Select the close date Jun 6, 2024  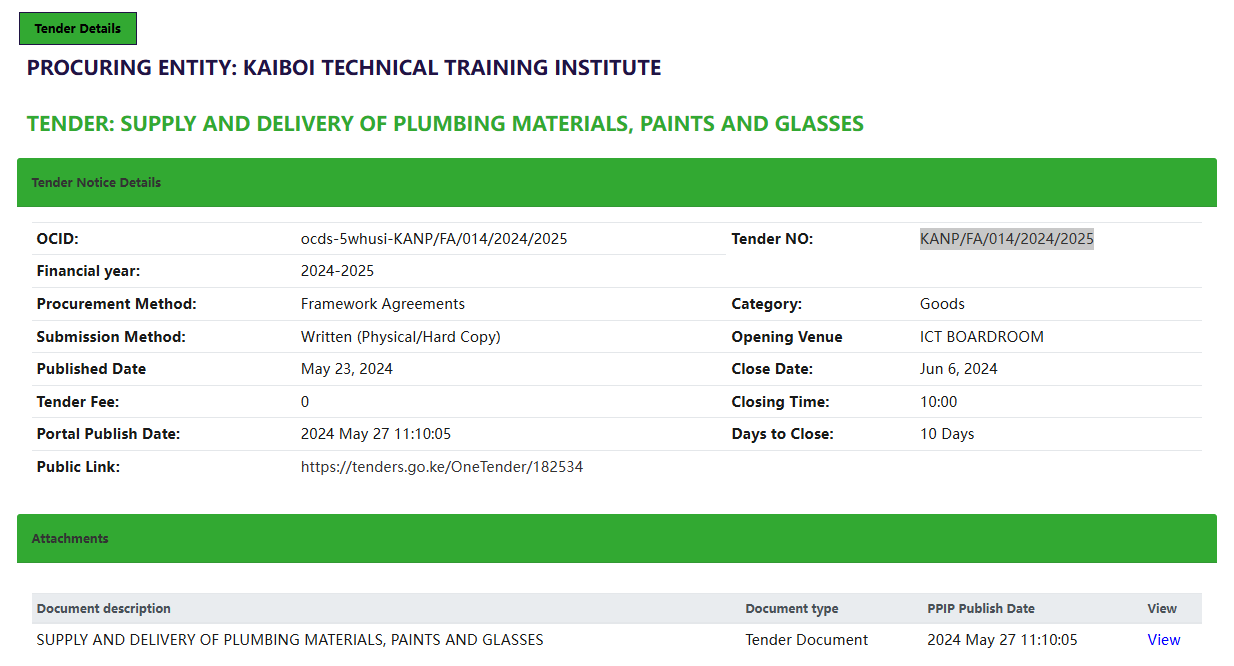[x=959, y=369]
